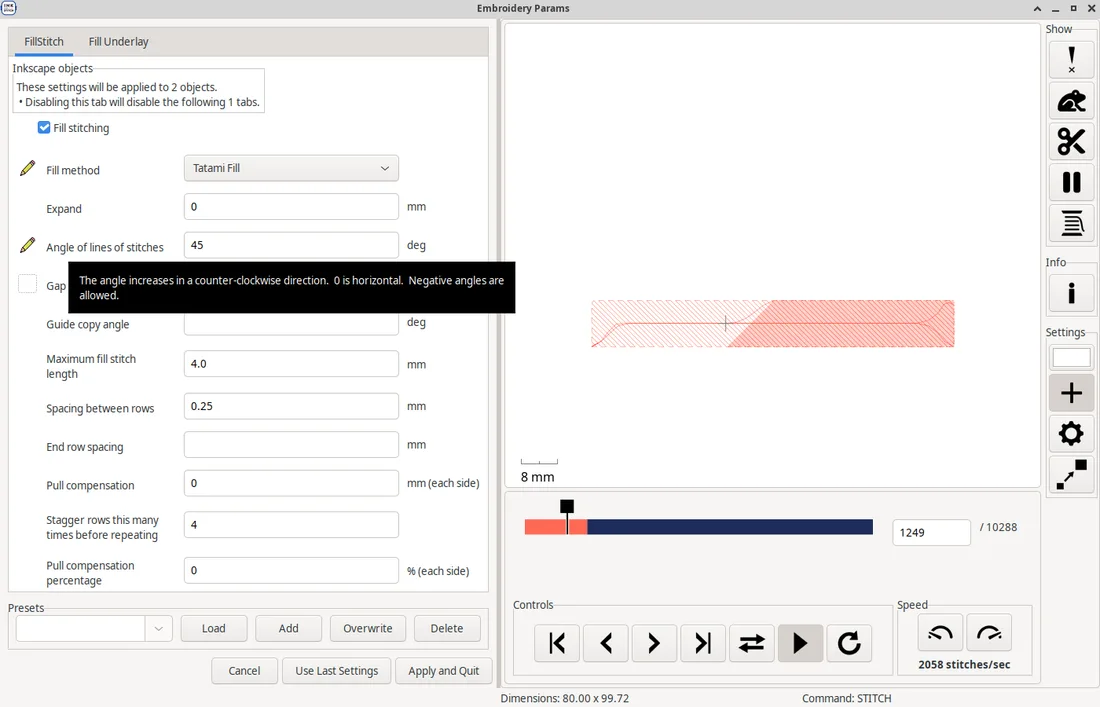Click Maximum fill stitch length field
The width and height of the screenshot is (1100, 707).
pyautogui.click(x=291, y=364)
